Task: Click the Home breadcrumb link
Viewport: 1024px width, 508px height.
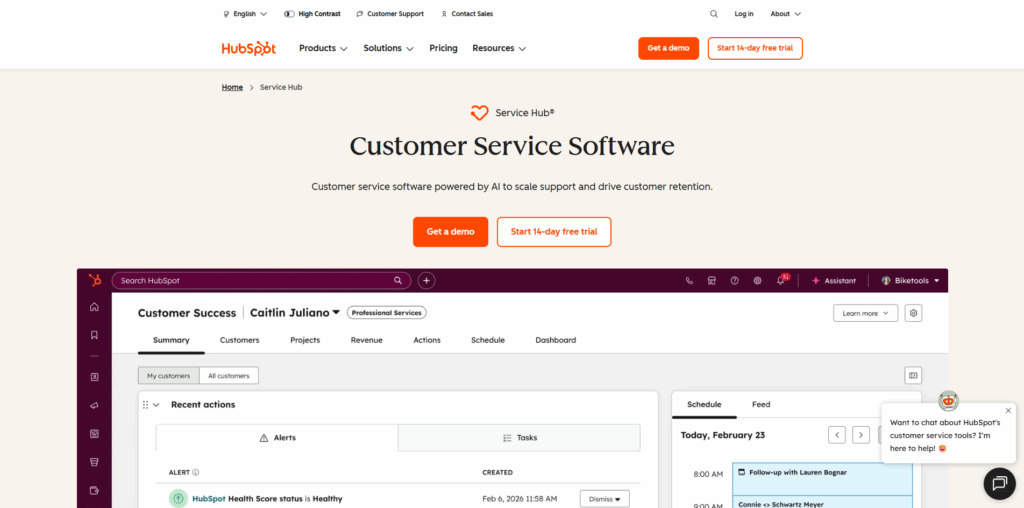Action: 232,87
